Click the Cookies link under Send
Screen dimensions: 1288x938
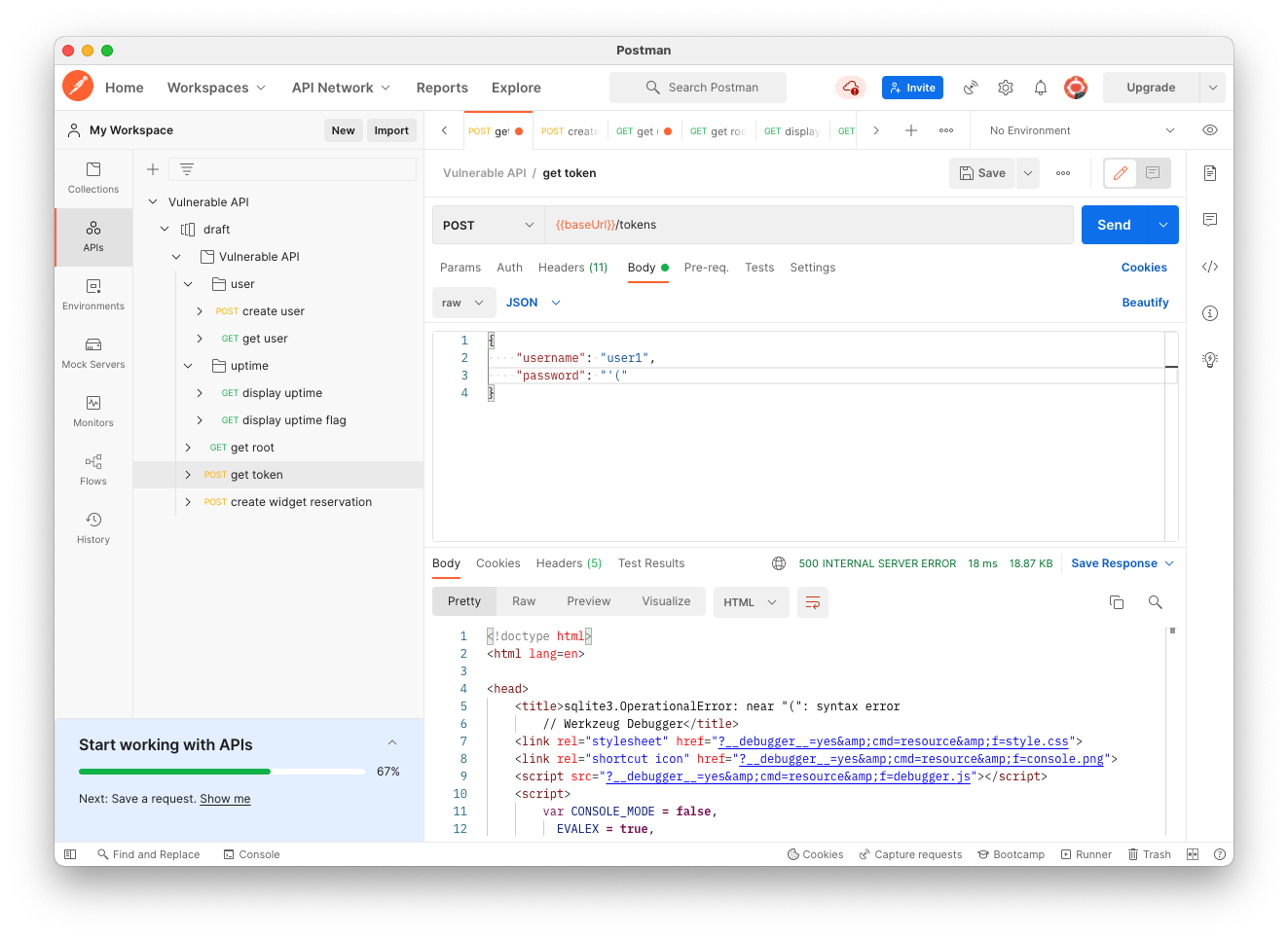point(1144,268)
